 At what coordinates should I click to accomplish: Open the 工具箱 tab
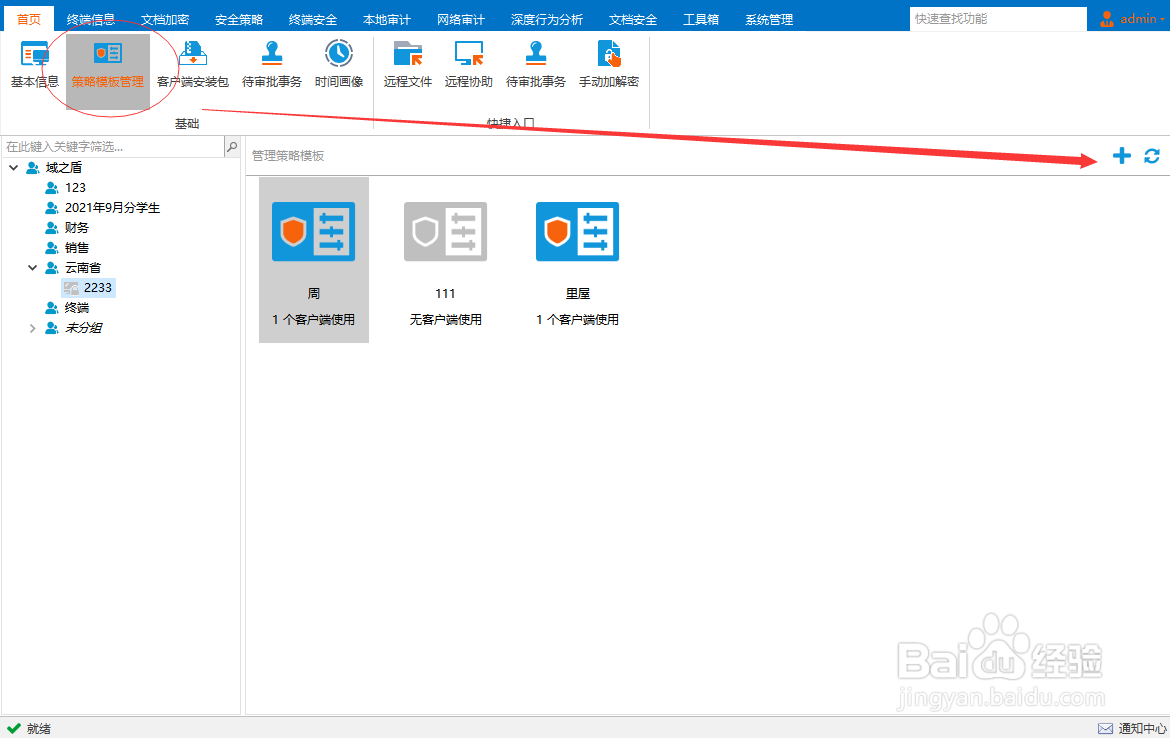(x=701, y=19)
